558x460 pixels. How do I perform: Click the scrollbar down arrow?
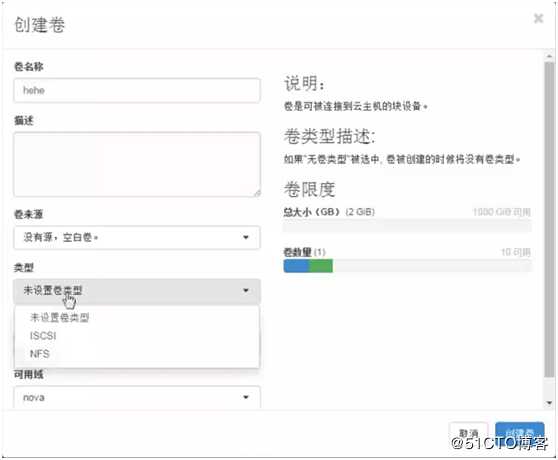549,403
